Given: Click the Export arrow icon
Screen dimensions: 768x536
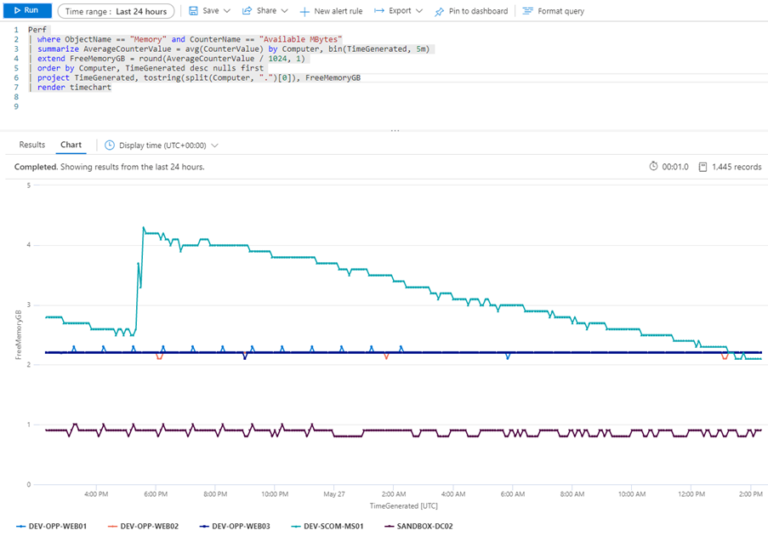Looking at the screenshot, I should (x=380, y=10).
